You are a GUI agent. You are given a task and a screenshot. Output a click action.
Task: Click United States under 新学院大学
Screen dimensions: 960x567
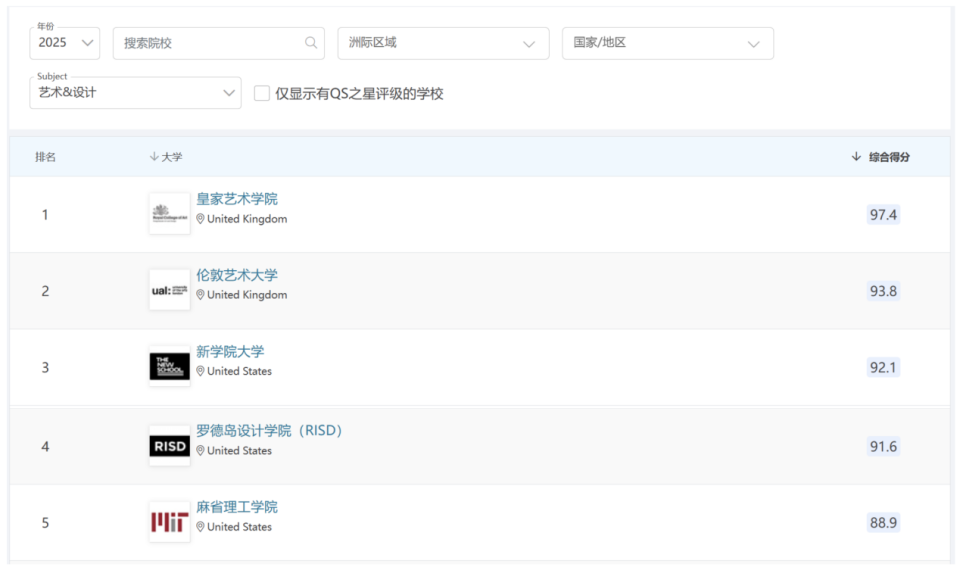click(x=239, y=371)
